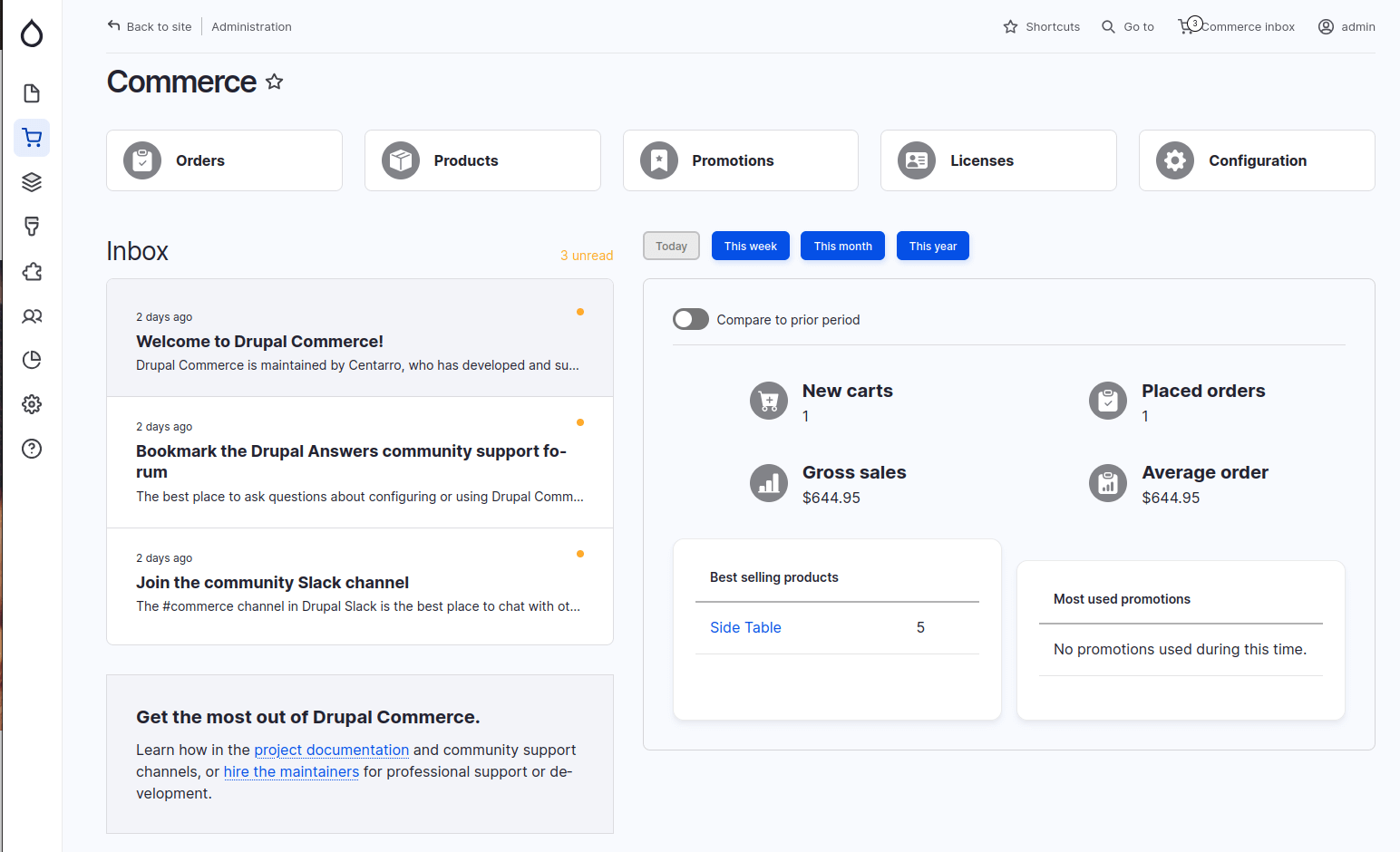Click the No promotions used during this time text
Image resolution: width=1400 pixels, height=852 pixels.
[1180, 649]
